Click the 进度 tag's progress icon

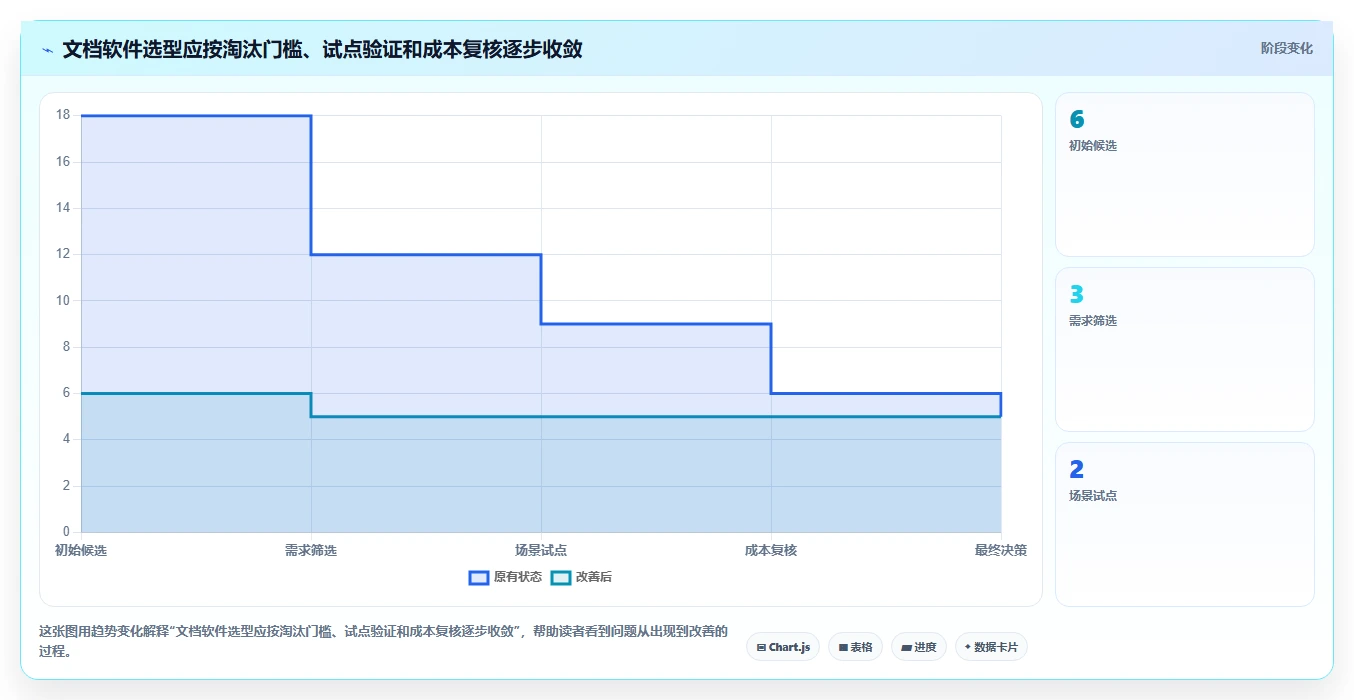906,648
